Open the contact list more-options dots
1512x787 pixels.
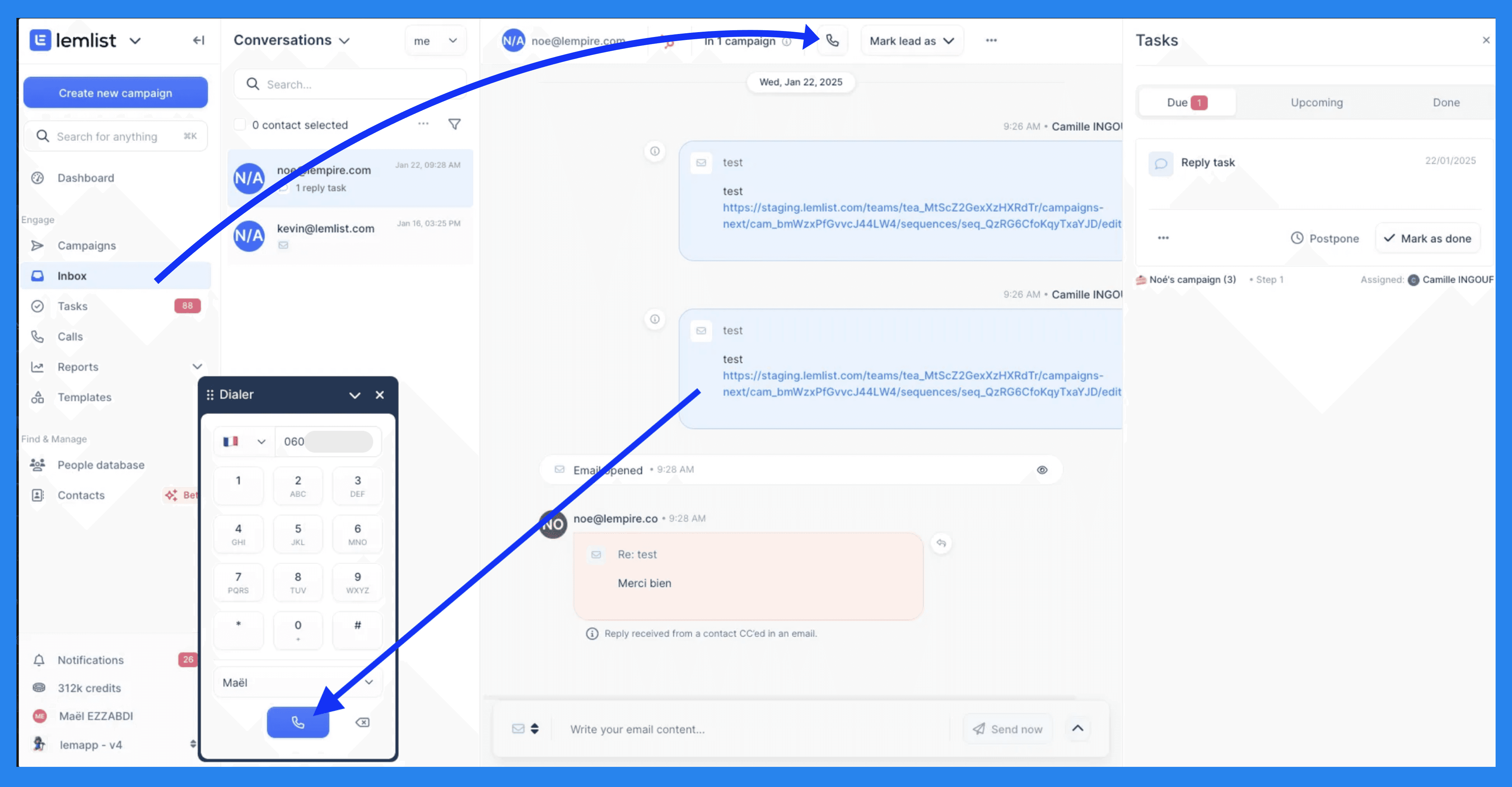[423, 124]
